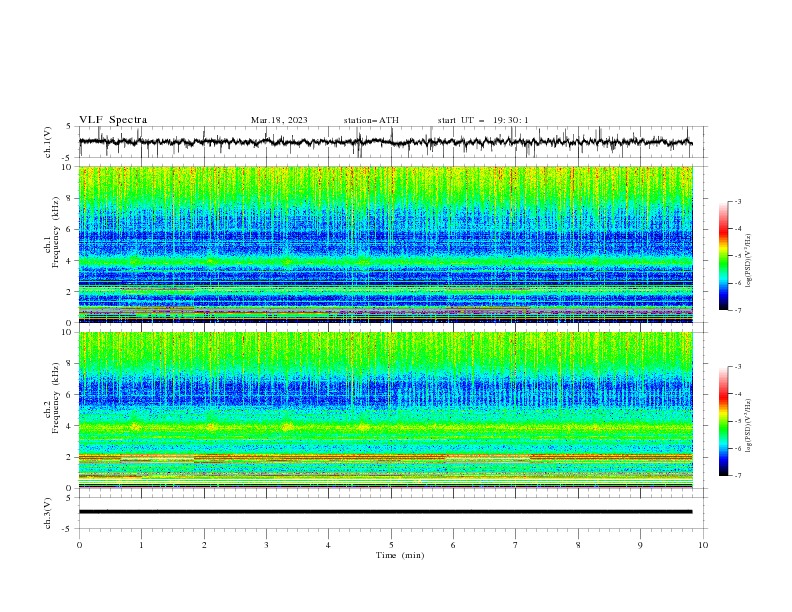This screenshot has height=612, width=792.
Task: Click the time axis tick label '8'
Action: pyautogui.click(x=578, y=545)
